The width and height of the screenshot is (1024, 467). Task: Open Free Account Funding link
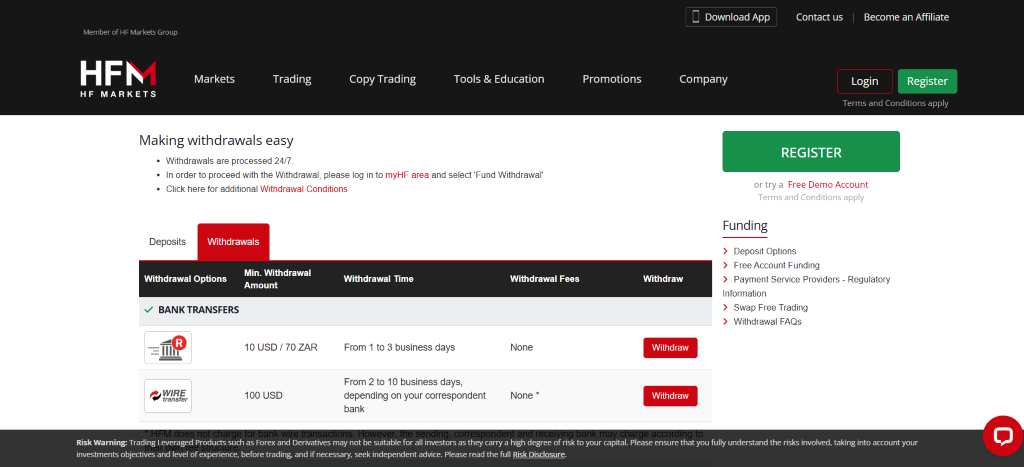click(776, 265)
